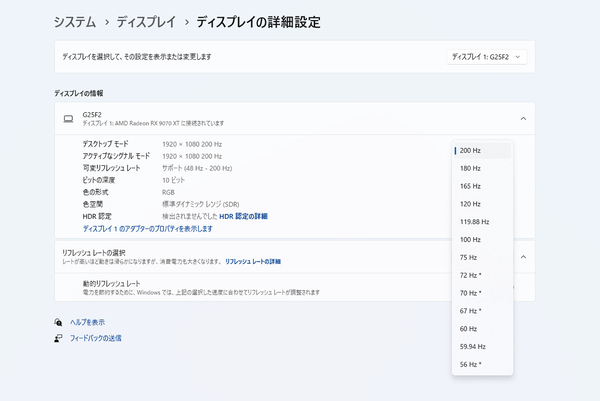
Task: Pick the 60 Hz option
Action: 483,329
